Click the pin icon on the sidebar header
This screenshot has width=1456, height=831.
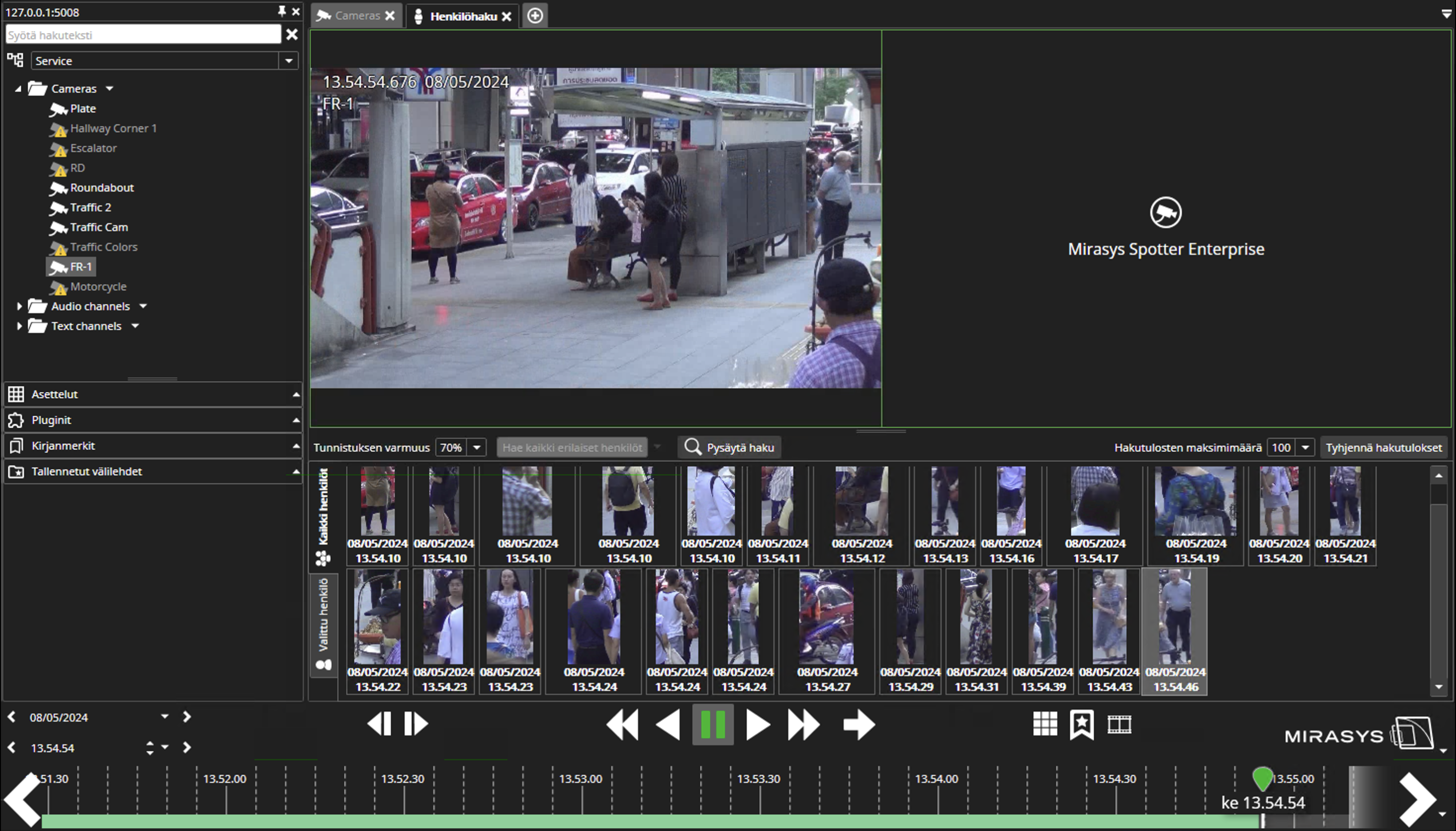(281, 11)
